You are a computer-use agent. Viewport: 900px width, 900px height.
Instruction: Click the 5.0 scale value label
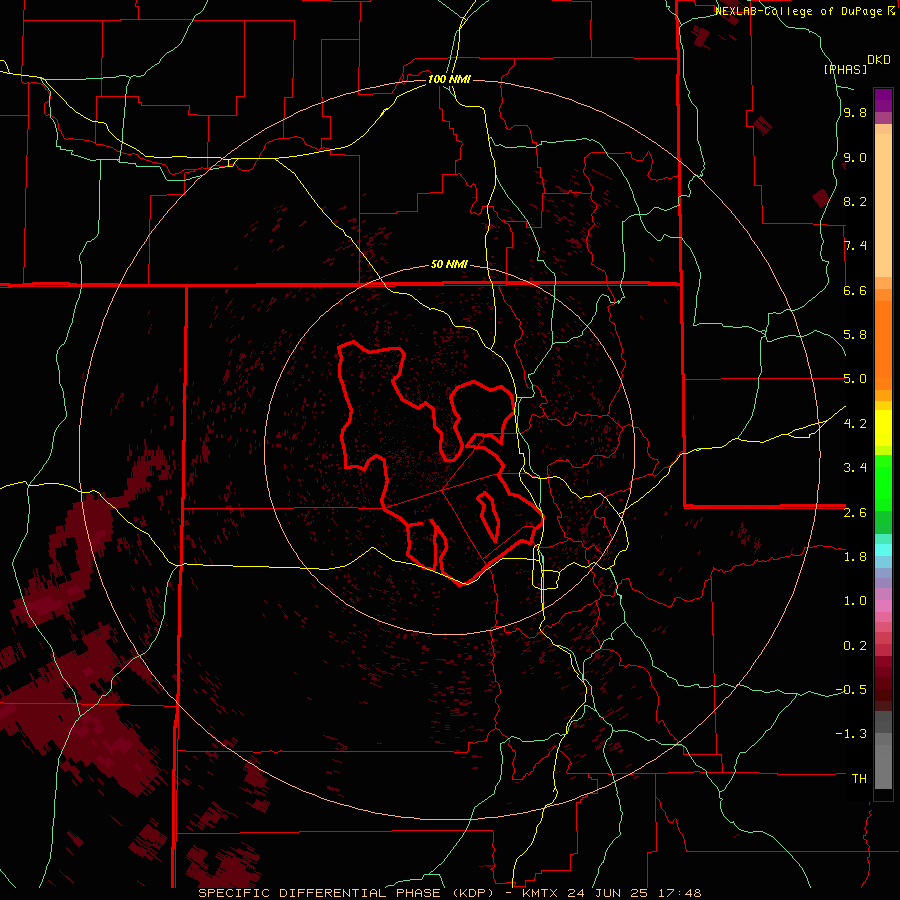click(855, 379)
